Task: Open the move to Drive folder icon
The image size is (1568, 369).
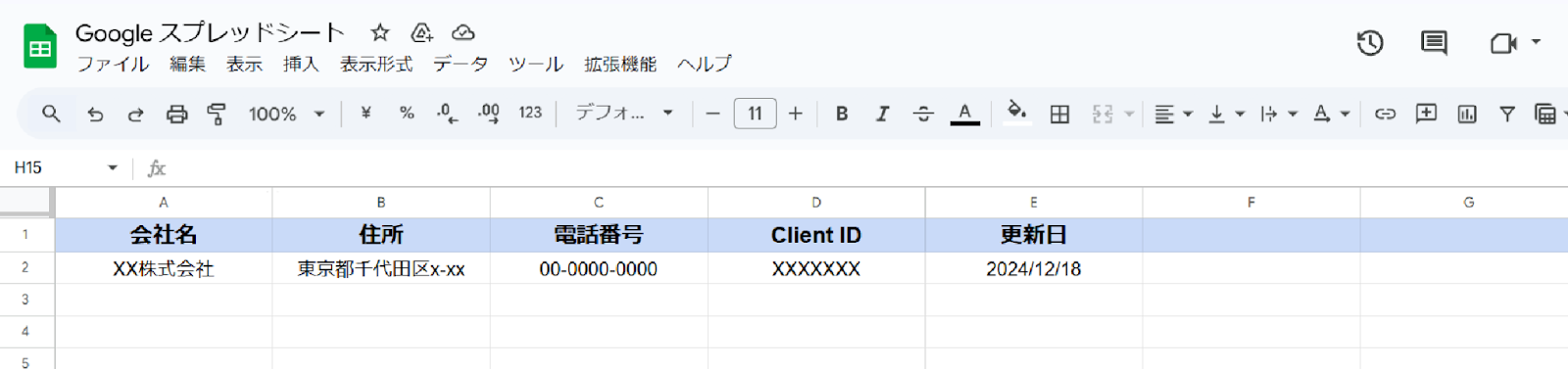Action: click(422, 32)
